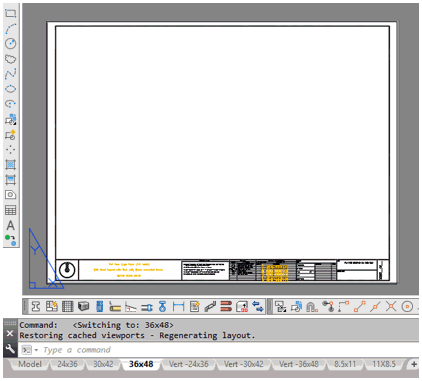Screen dimensions: 422x381
Task: Select the Revision Cloud tool
Action: pyautogui.click(x=11, y=59)
